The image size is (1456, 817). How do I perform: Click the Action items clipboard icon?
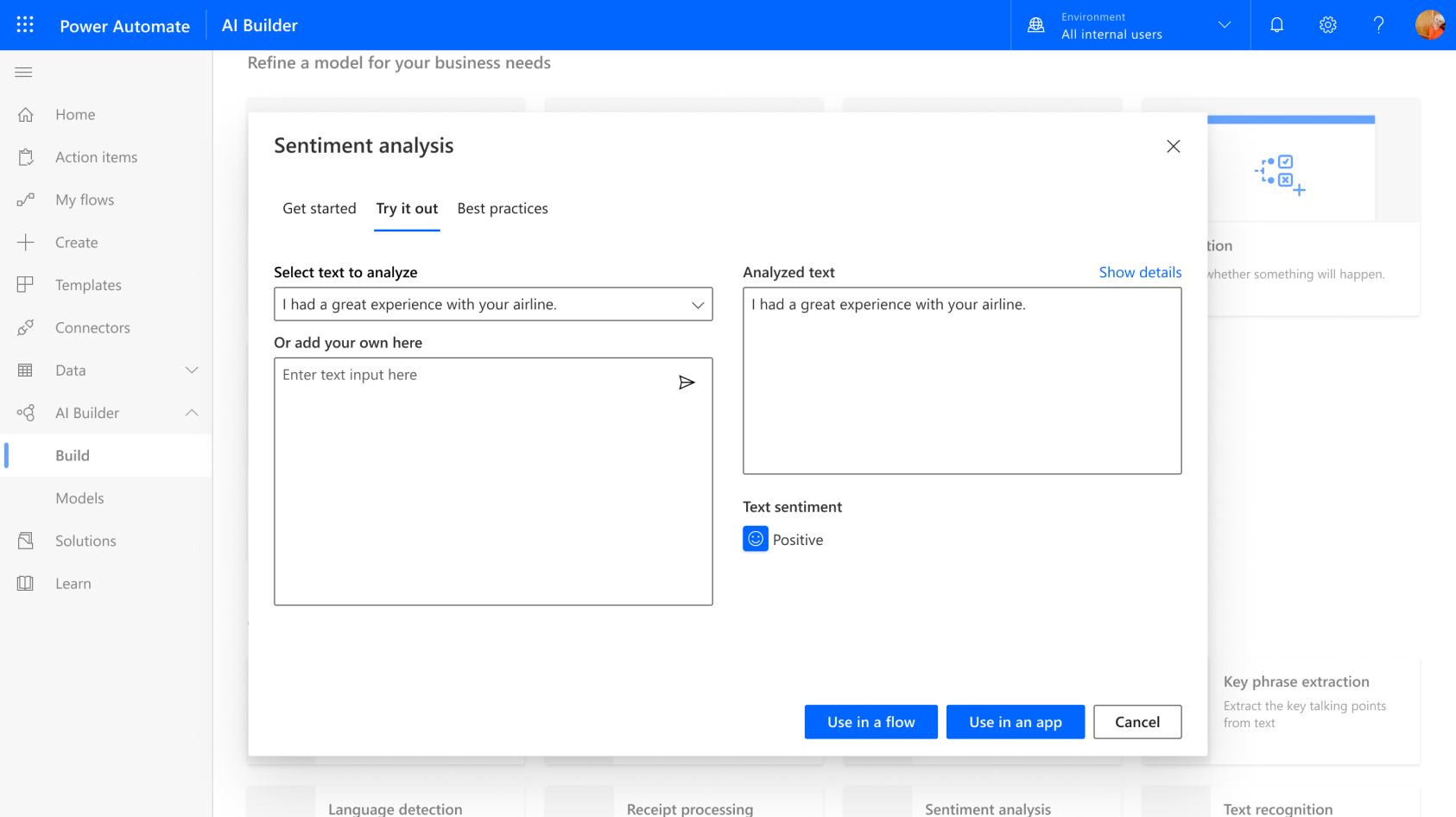pos(26,157)
